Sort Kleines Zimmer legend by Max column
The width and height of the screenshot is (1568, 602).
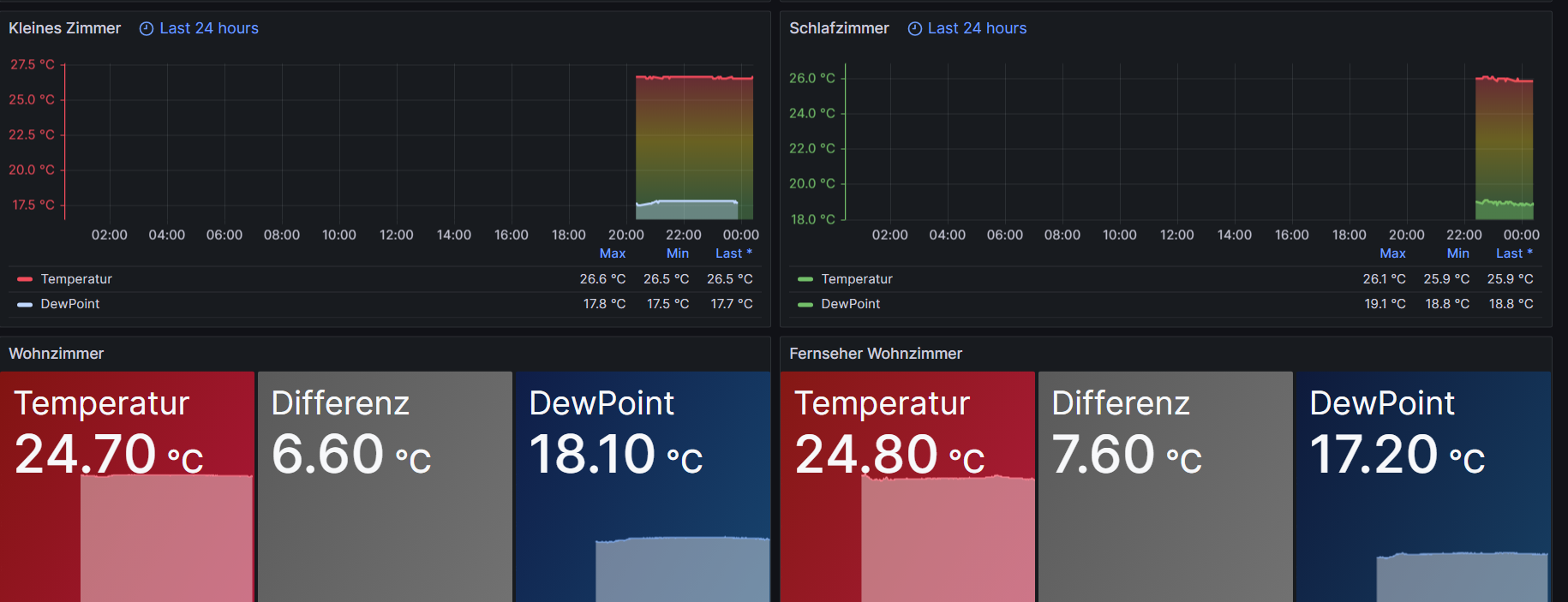pyautogui.click(x=613, y=253)
